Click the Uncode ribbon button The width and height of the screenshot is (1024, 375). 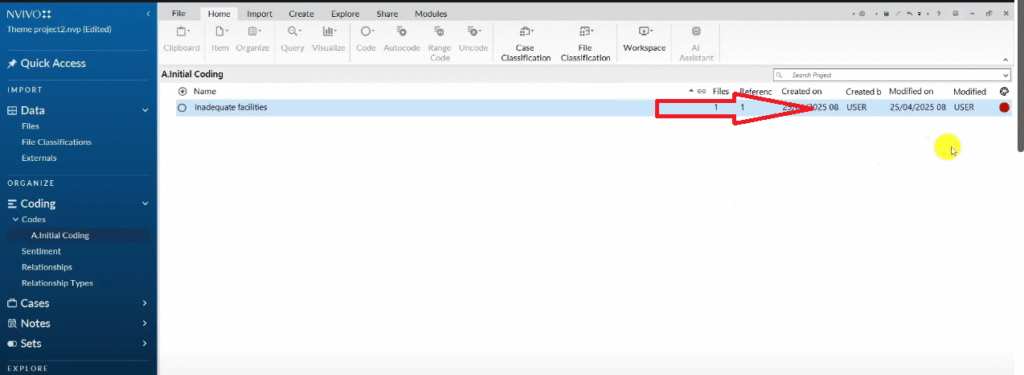(x=473, y=39)
